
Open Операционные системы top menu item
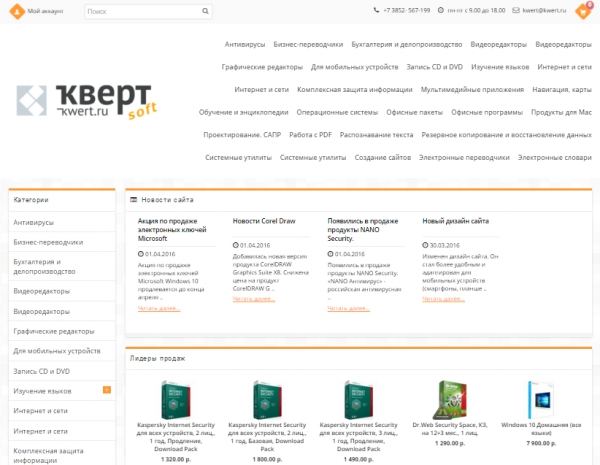click(337, 112)
